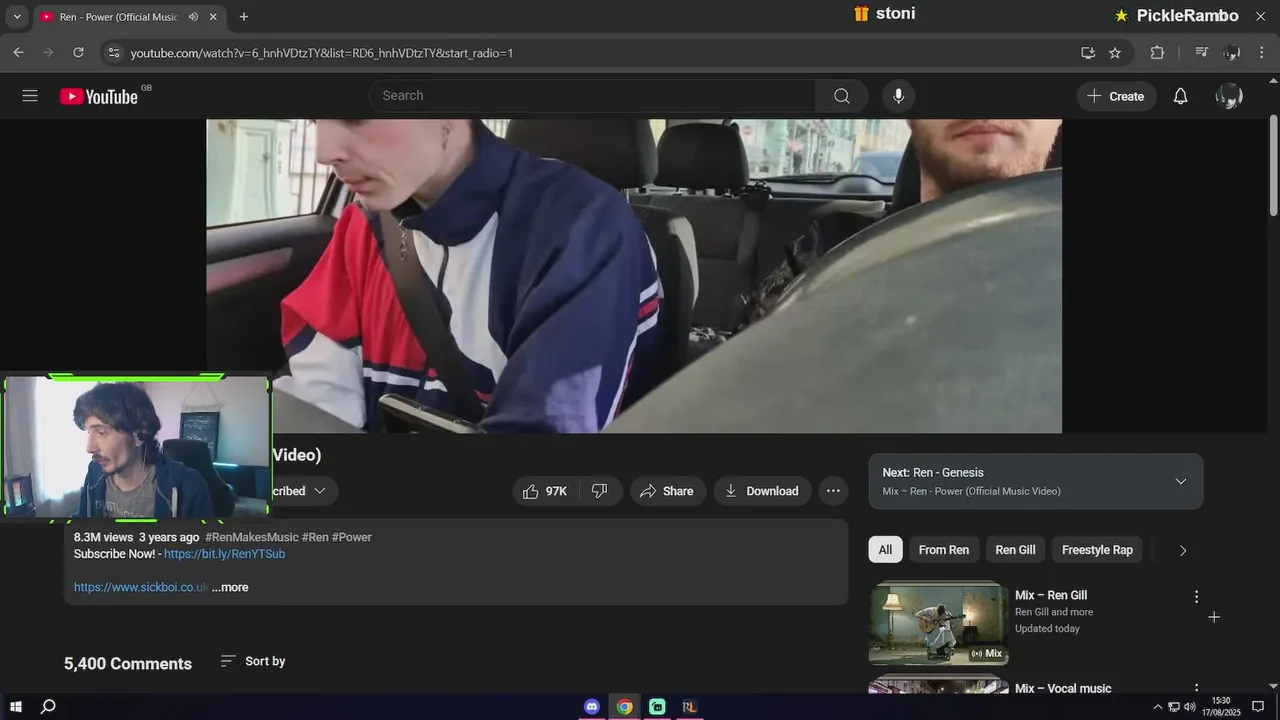Like the video with 97K likes

click(544, 491)
